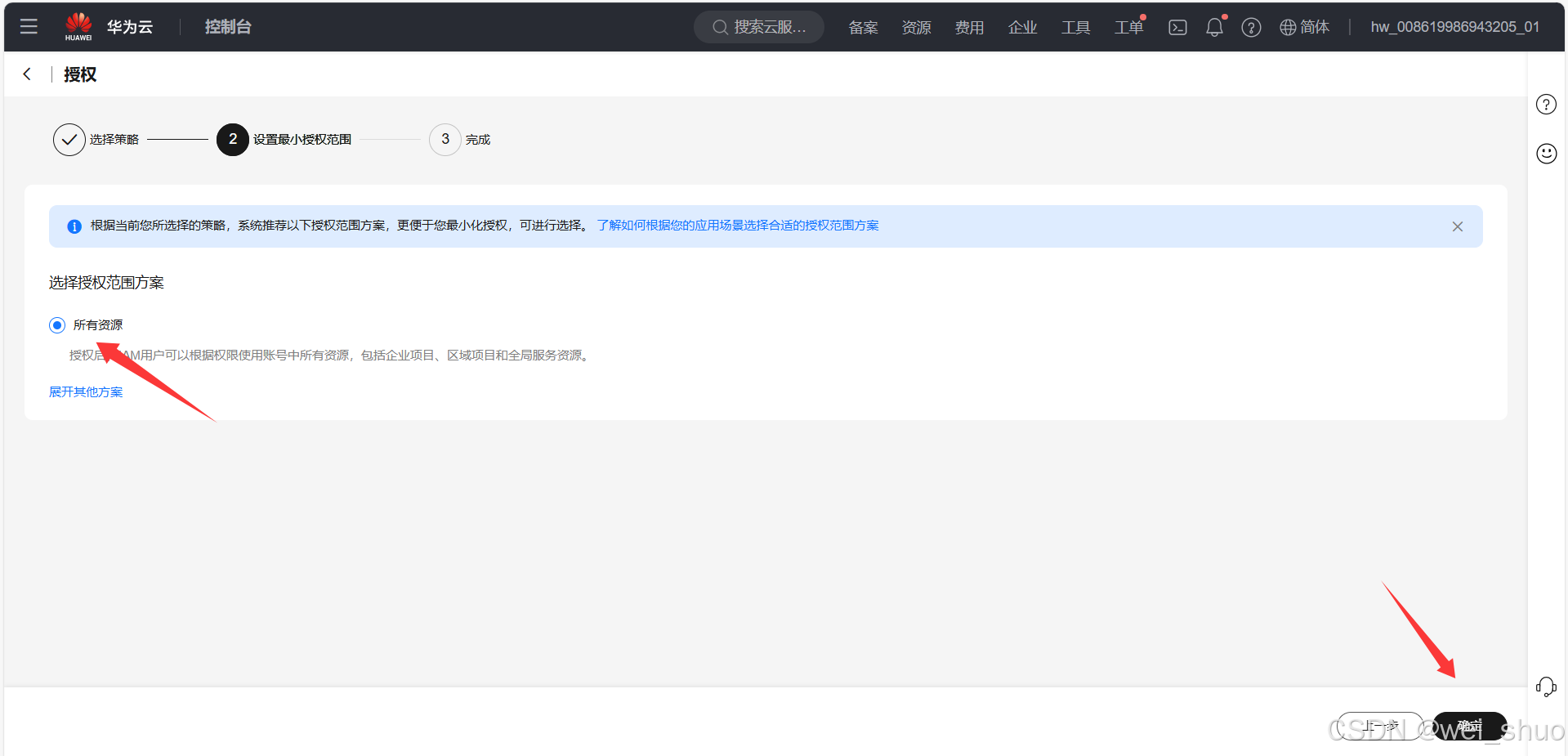The image size is (1568, 756).
Task: Open the headset customer service icon
Action: coord(1546,687)
